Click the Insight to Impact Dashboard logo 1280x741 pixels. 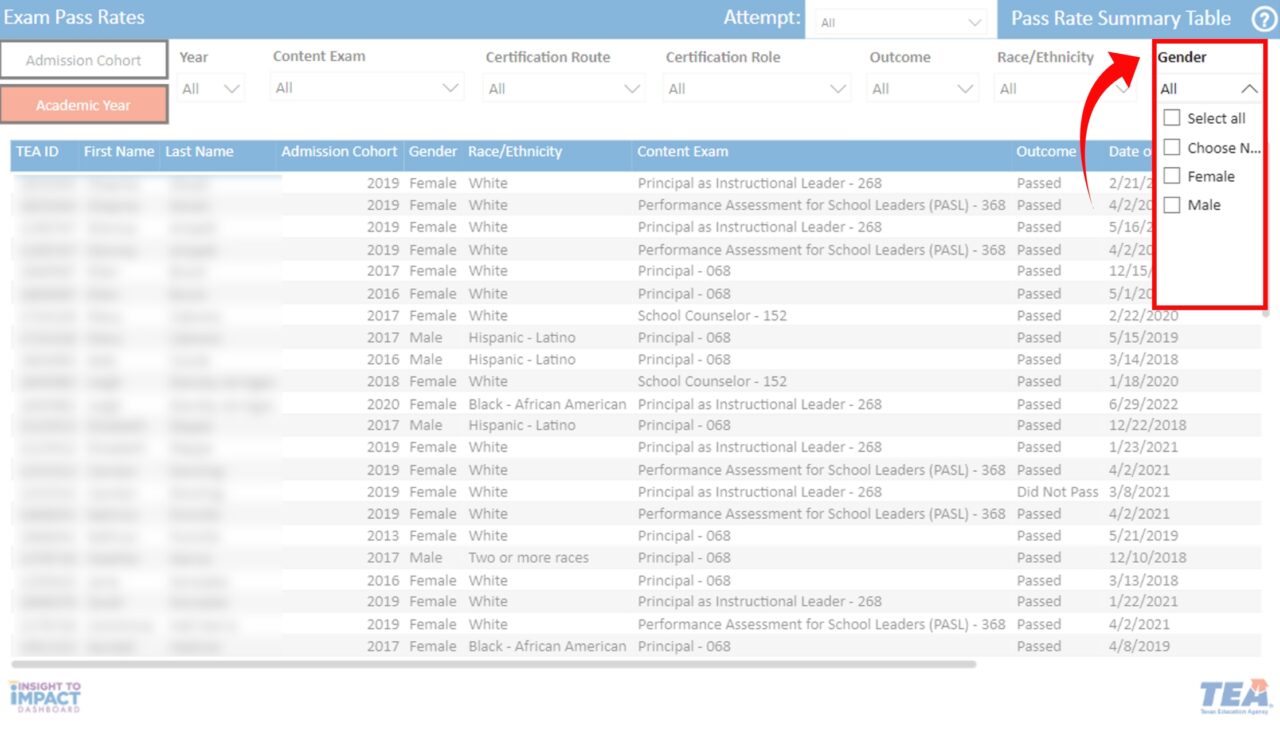click(45, 696)
